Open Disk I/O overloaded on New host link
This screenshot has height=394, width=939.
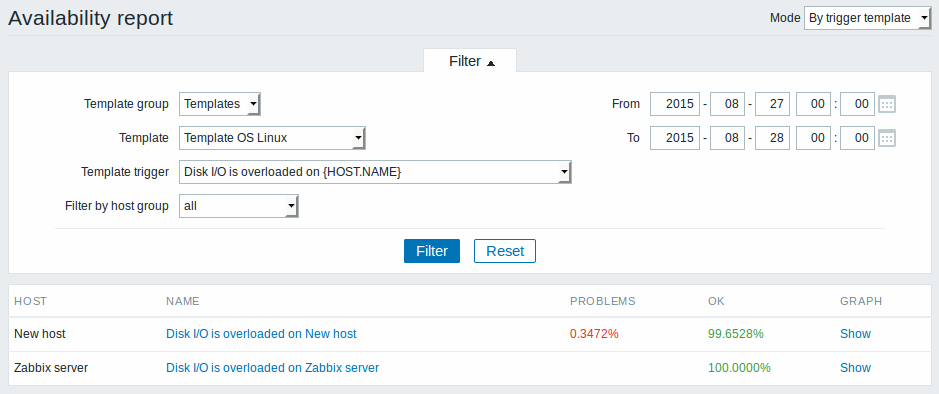click(x=261, y=334)
